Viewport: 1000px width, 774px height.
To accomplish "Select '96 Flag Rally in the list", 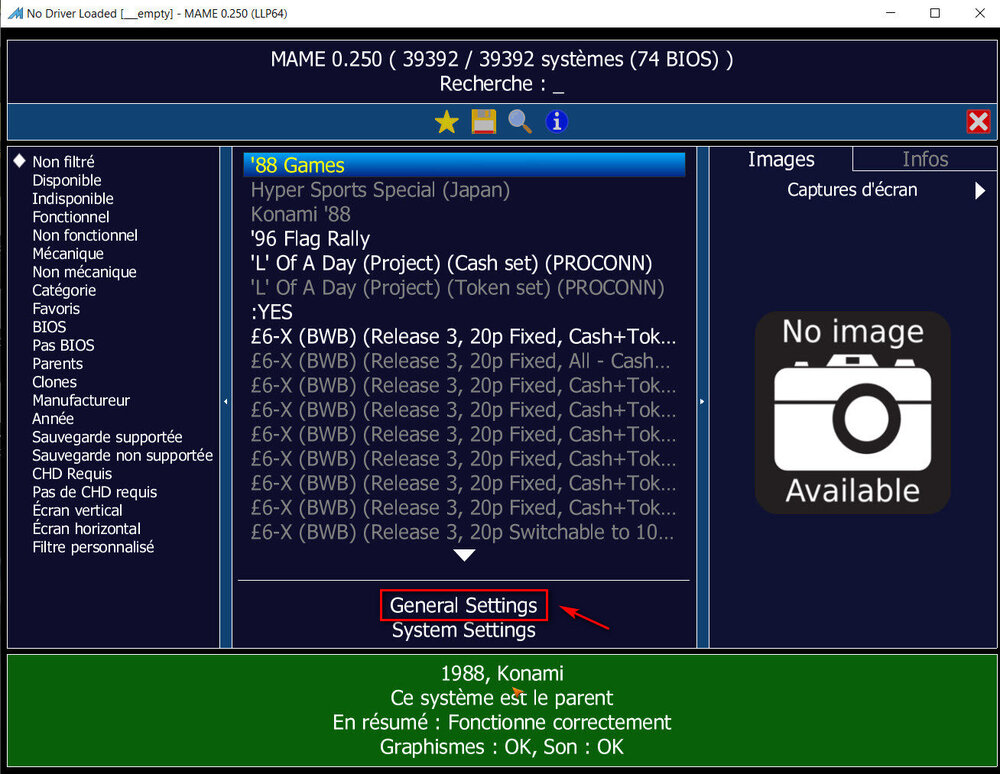I will [x=310, y=239].
